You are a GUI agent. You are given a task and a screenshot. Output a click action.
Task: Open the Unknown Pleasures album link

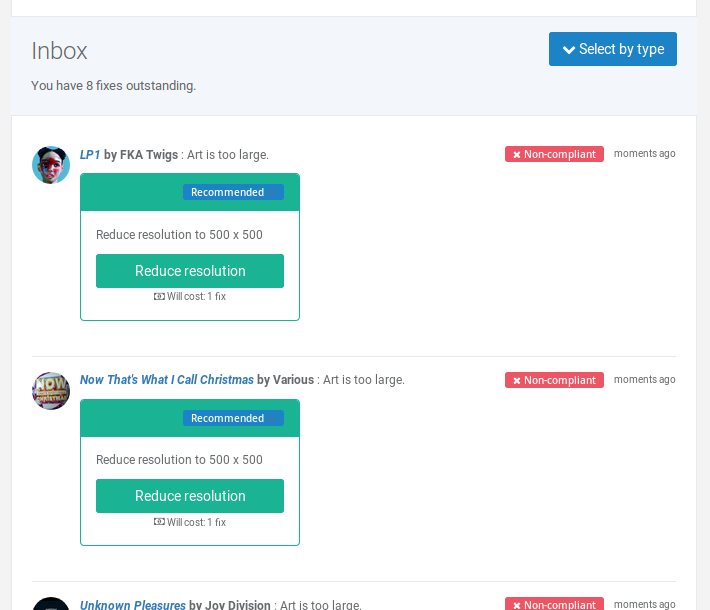click(x=133, y=605)
